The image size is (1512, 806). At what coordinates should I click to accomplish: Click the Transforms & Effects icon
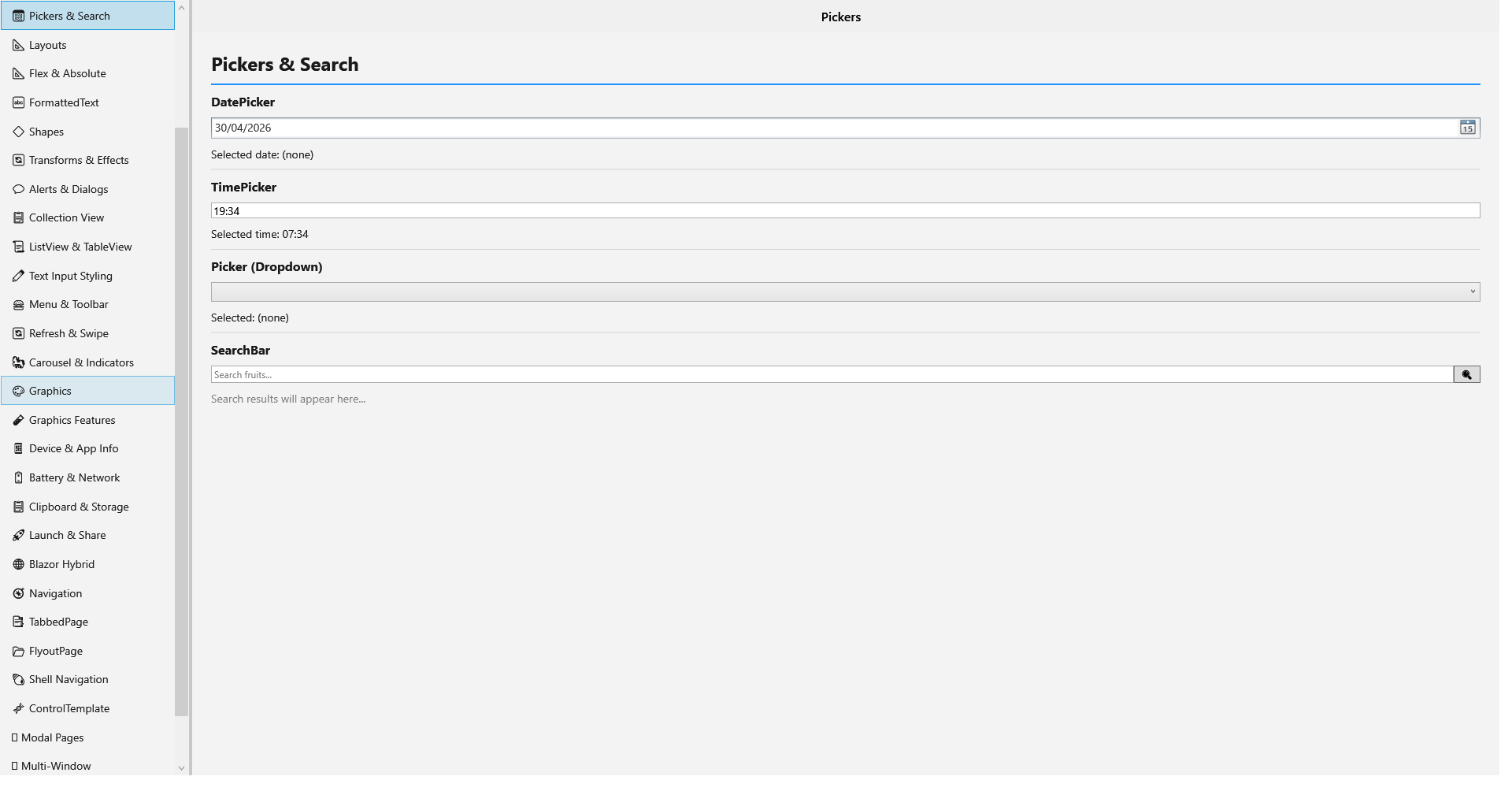[18, 160]
